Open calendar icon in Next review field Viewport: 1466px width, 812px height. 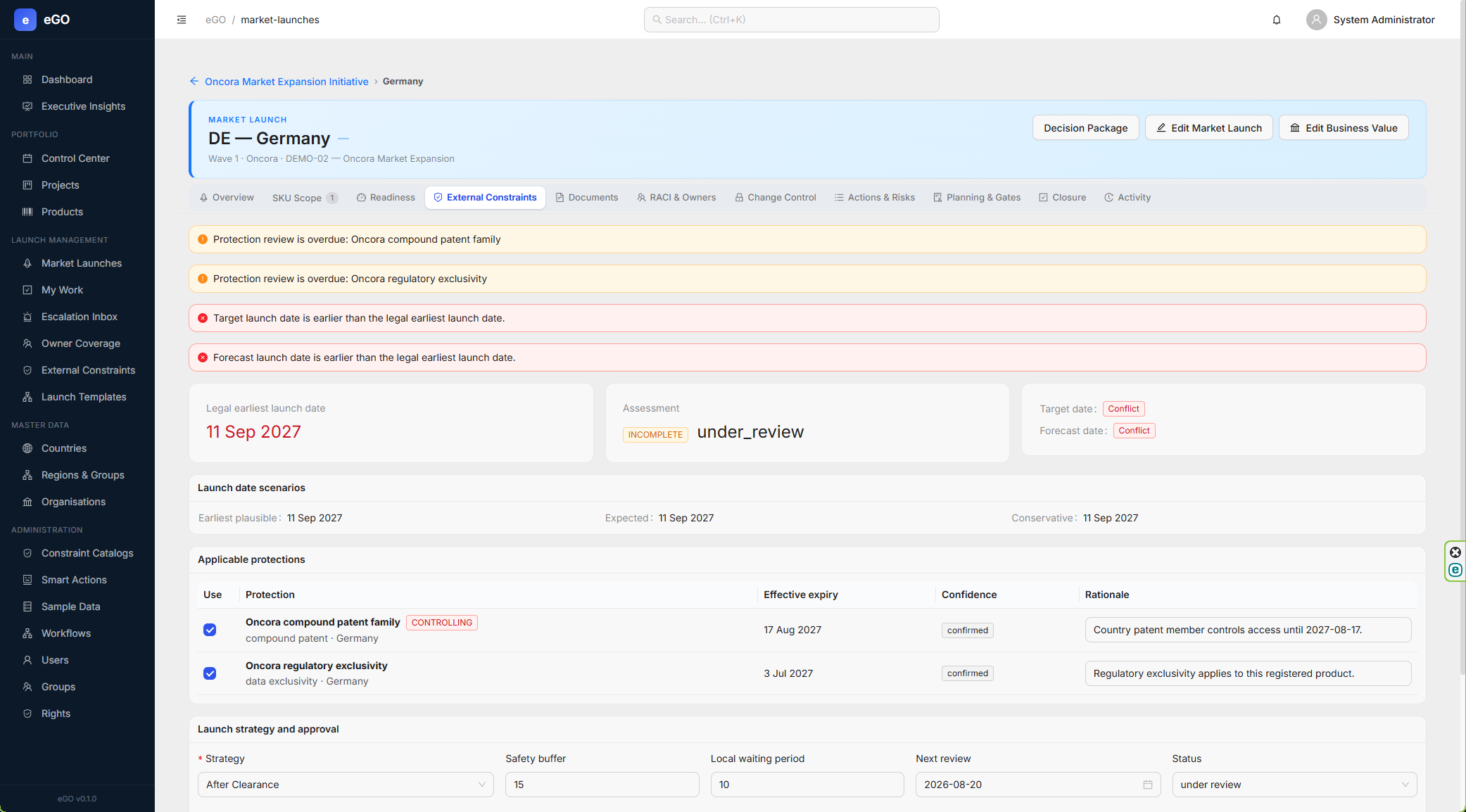(x=1148, y=785)
